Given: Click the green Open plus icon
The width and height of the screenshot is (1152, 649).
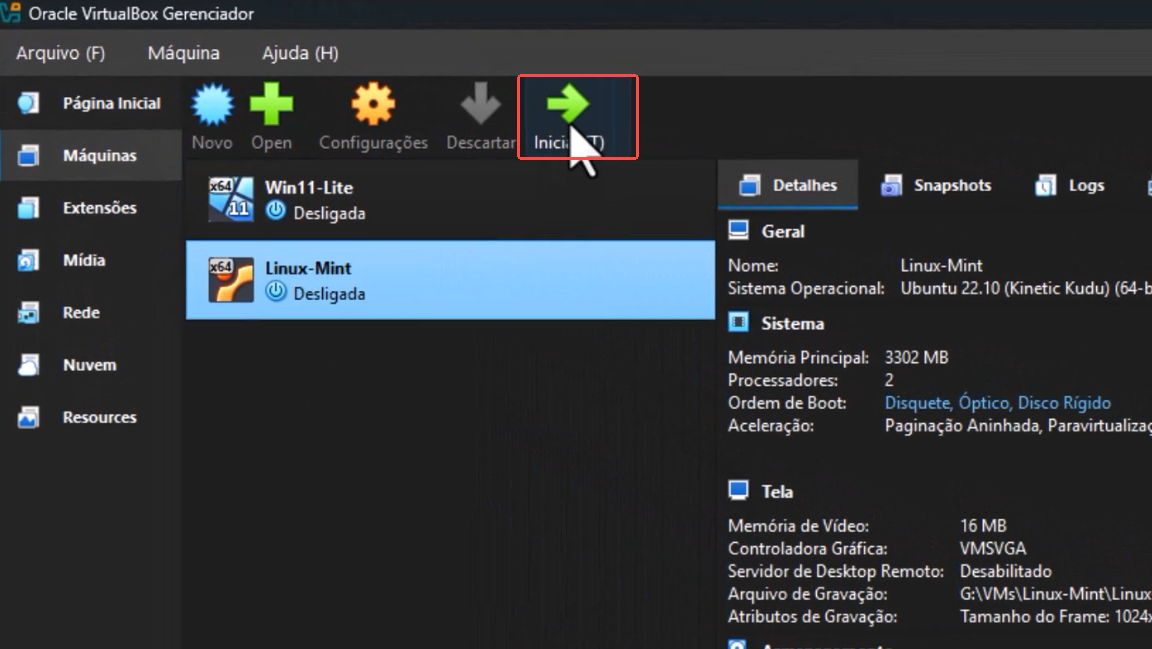Looking at the screenshot, I should click(272, 104).
